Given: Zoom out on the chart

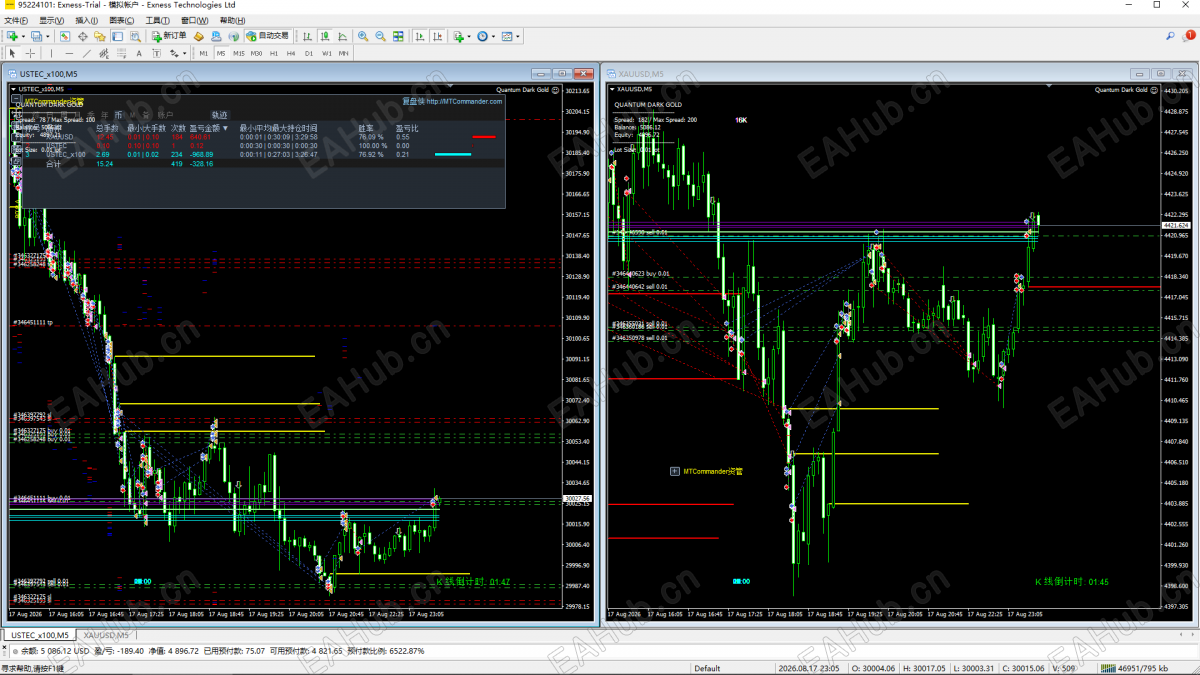Looking at the screenshot, I should 380,36.
